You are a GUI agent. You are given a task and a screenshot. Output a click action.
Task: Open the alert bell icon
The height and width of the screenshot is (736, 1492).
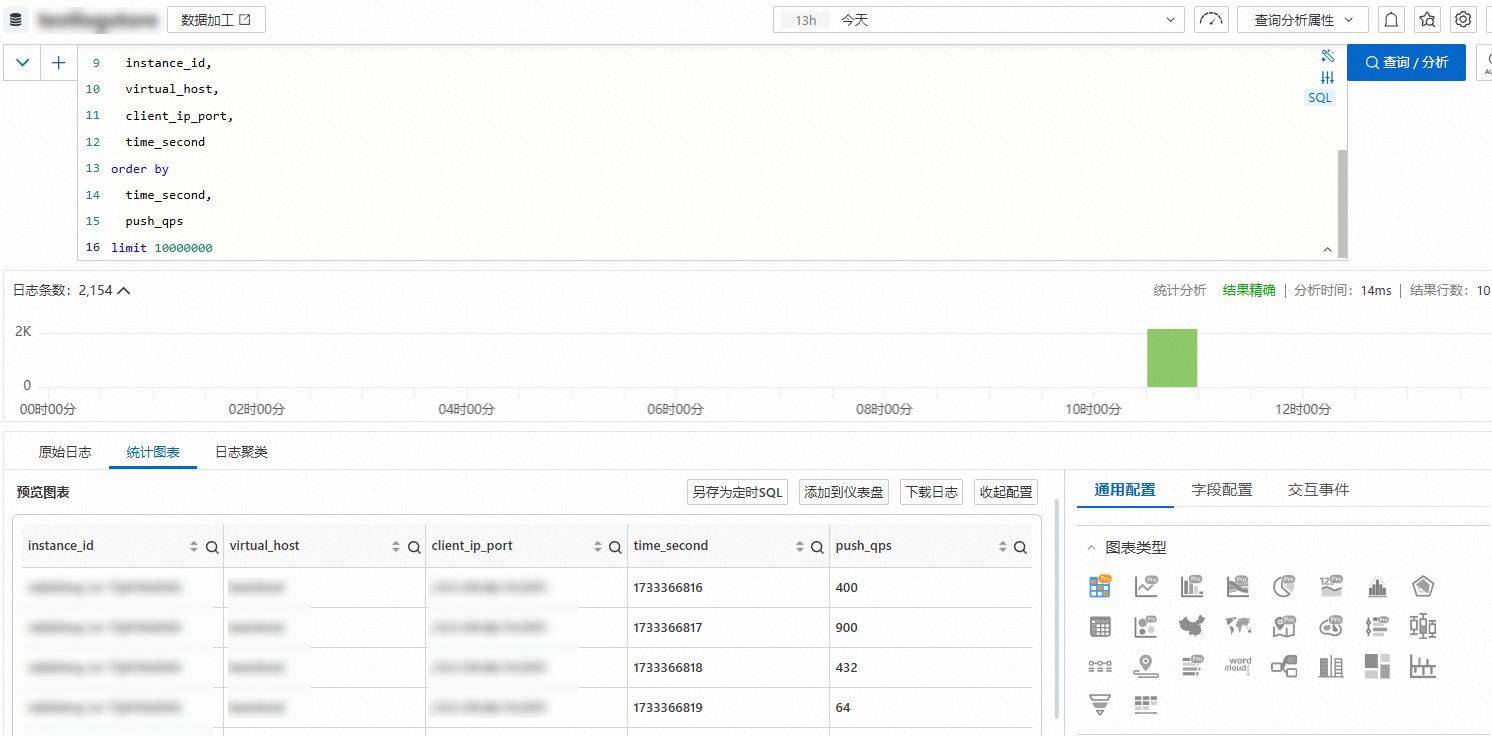[1391, 20]
